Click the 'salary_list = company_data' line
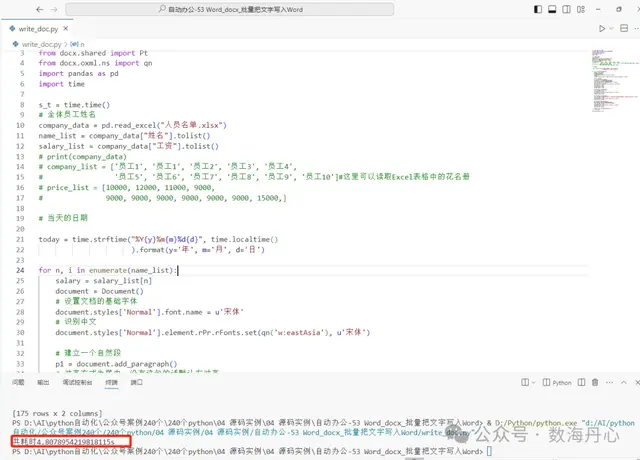The image size is (640, 460). pos(129,146)
